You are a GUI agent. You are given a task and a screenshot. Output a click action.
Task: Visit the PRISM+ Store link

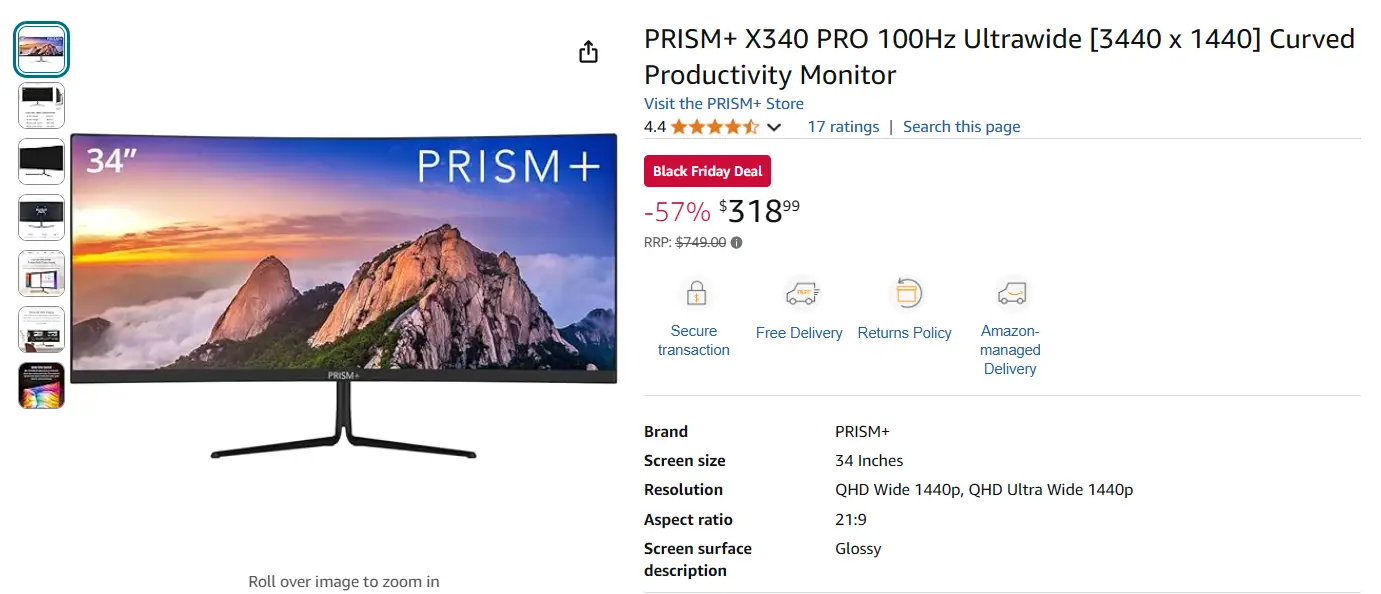pyautogui.click(x=723, y=103)
